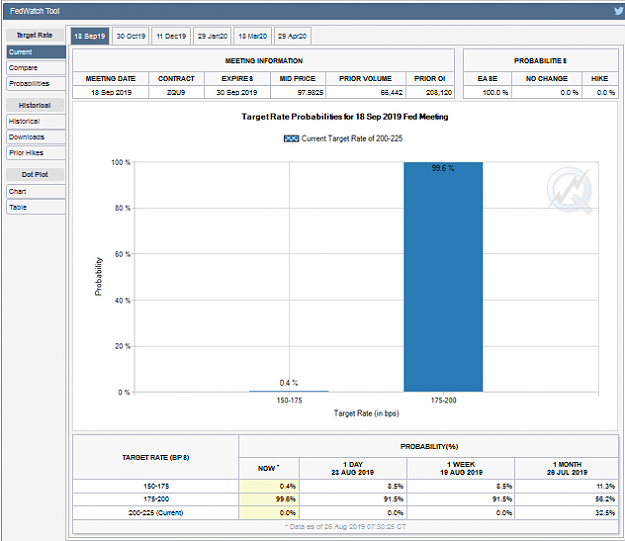
Task: Open the Downloads sidebar button
Action: 36,137
